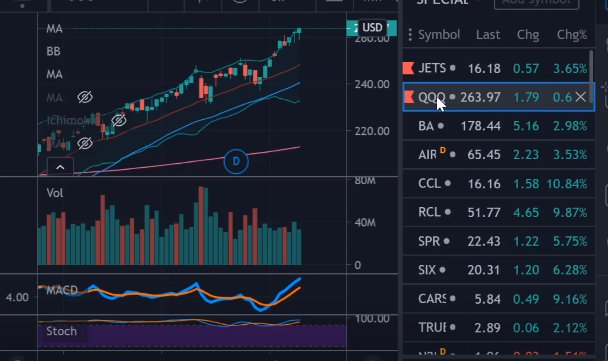
Task: Toggle visibility eye on MA row above Ichimoku
Action: [85, 97]
